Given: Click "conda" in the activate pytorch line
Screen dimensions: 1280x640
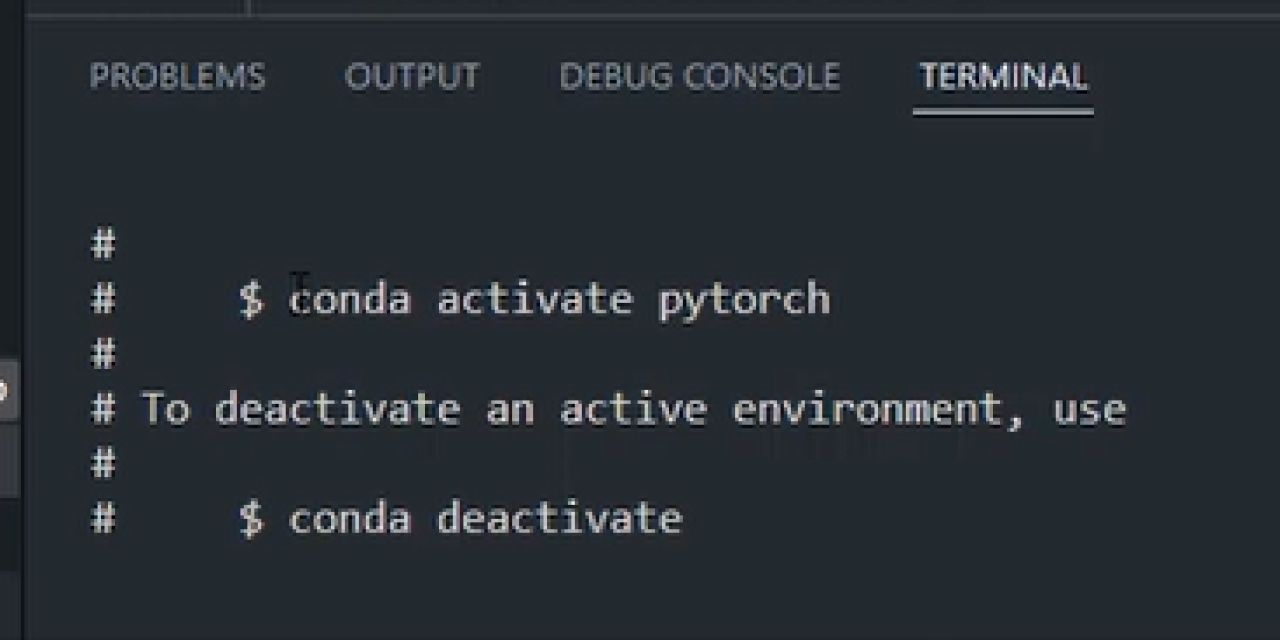Looking at the screenshot, I should (350, 300).
